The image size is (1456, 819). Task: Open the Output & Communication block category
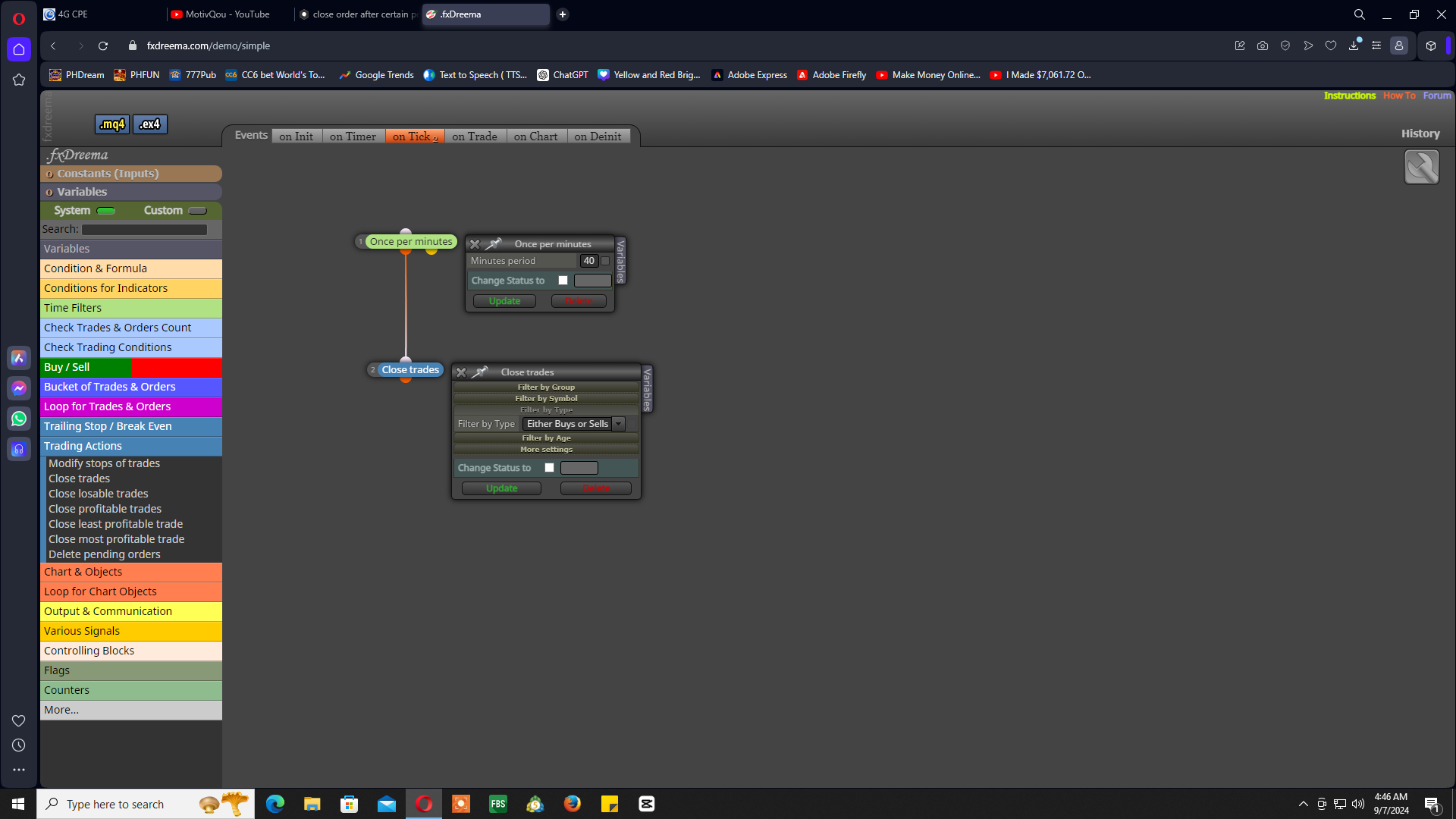pos(131,611)
